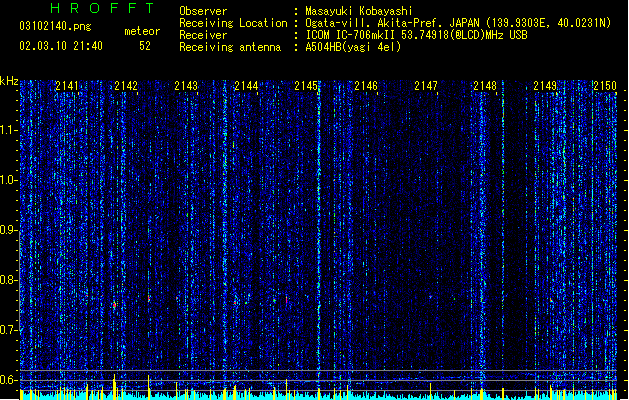Click the 2145 time marker

[306, 86]
